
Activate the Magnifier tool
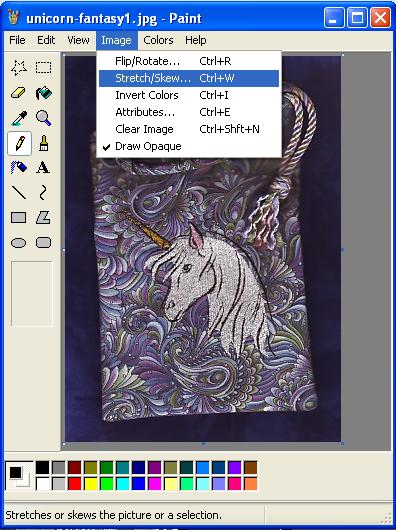[x=44, y=118]
